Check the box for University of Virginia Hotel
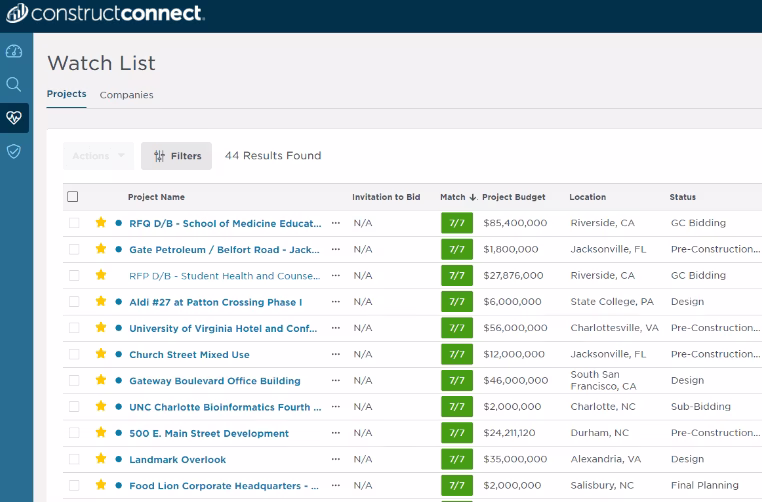Image resolution: width=762 pixels, height=502 pixels. point(74,328)
